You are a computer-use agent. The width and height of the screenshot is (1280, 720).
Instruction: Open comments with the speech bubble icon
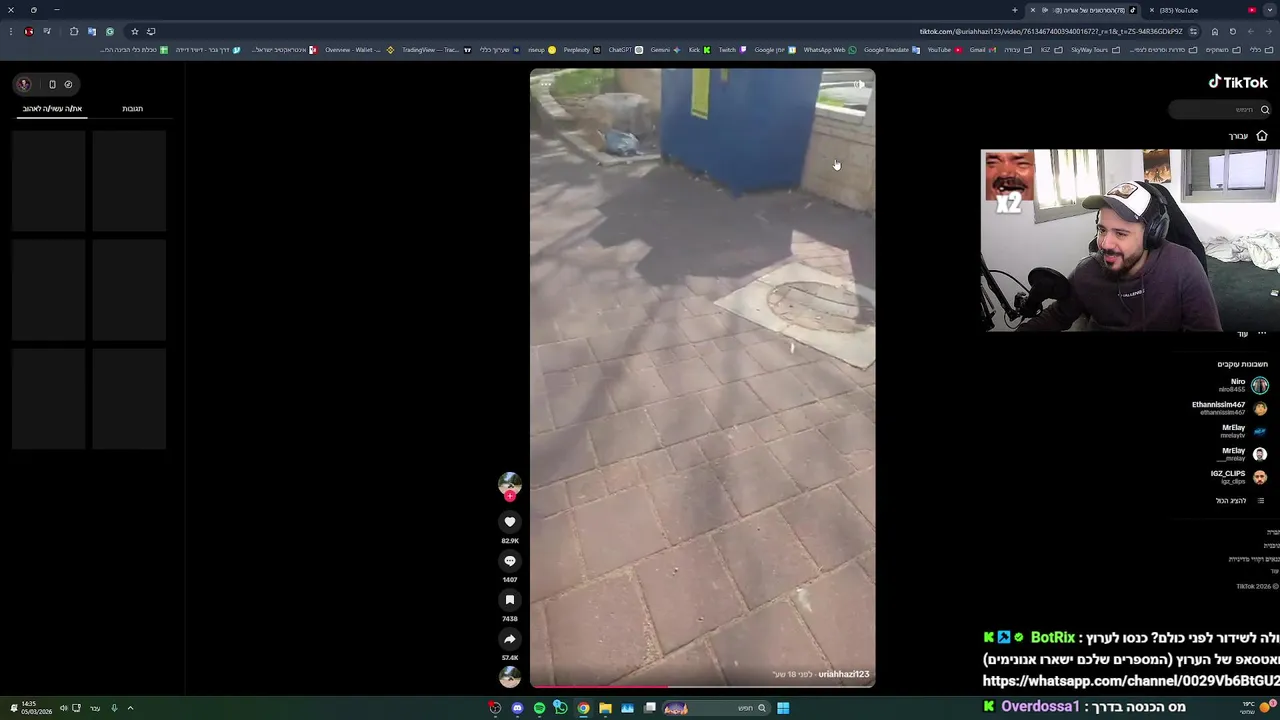(510, 561)
